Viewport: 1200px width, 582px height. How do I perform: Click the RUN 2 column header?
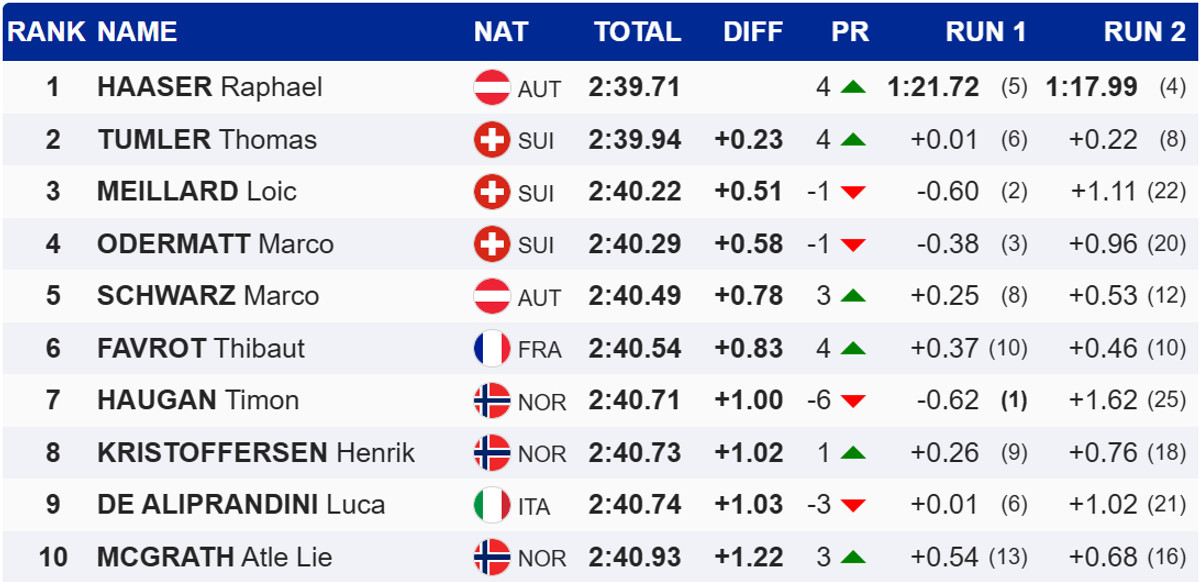(1144, 32)
